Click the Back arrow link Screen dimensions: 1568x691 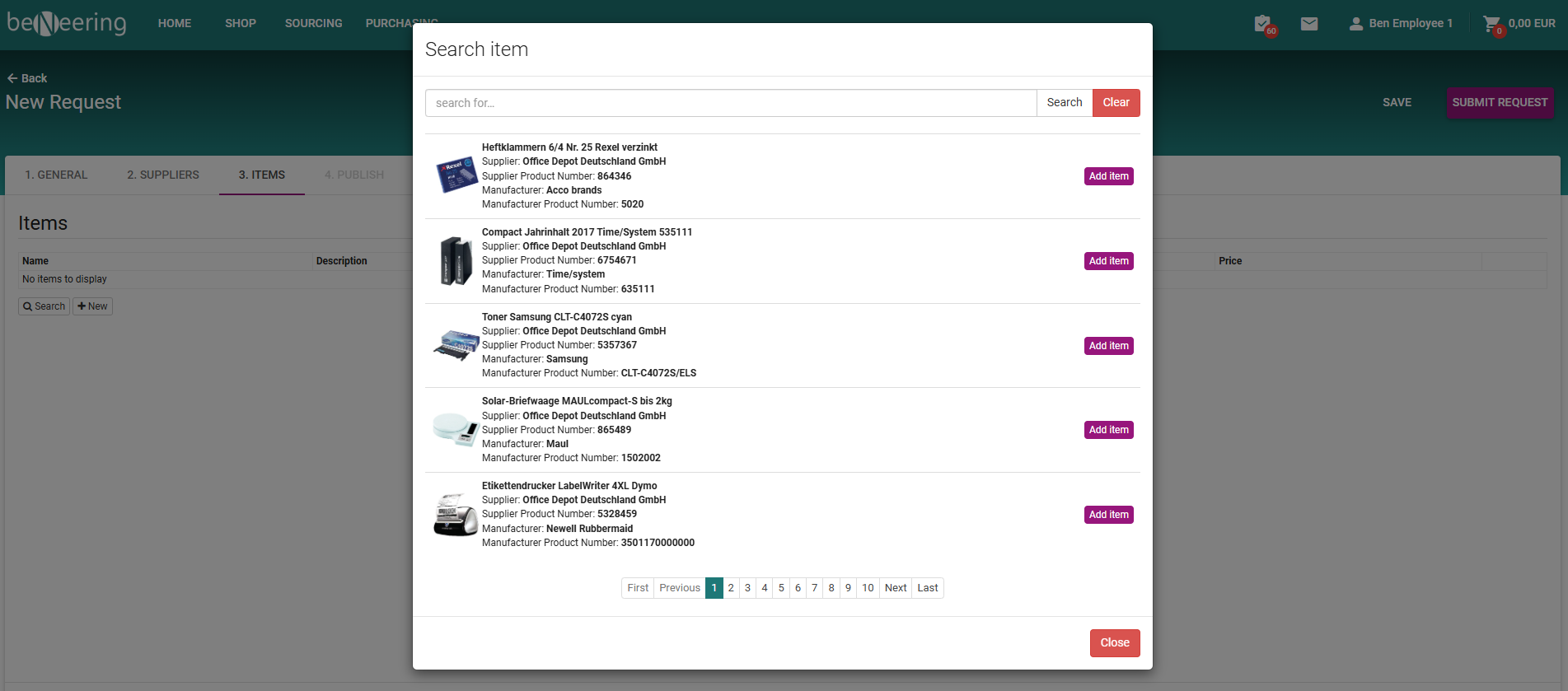(27, 78)
